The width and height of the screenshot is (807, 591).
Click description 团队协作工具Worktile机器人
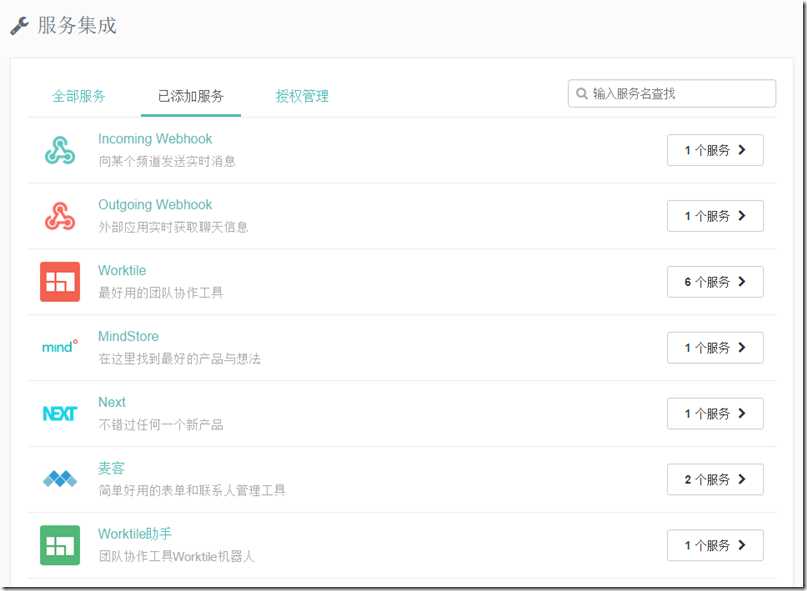(177, 557)
